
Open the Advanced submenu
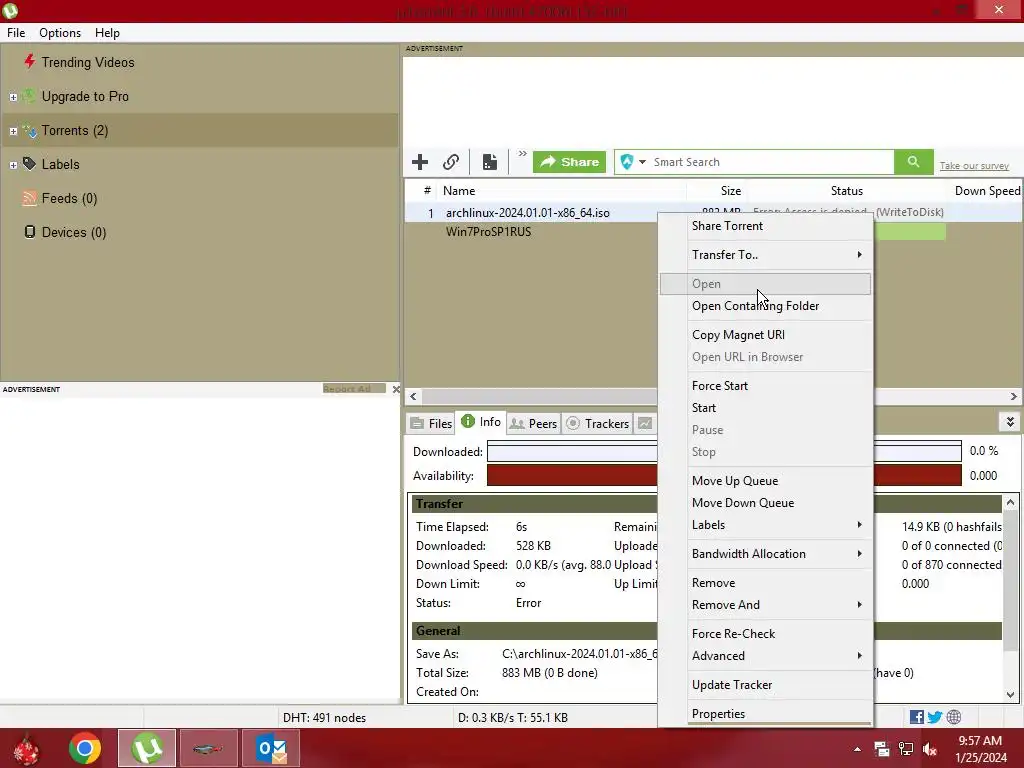[x=765, y=656]
